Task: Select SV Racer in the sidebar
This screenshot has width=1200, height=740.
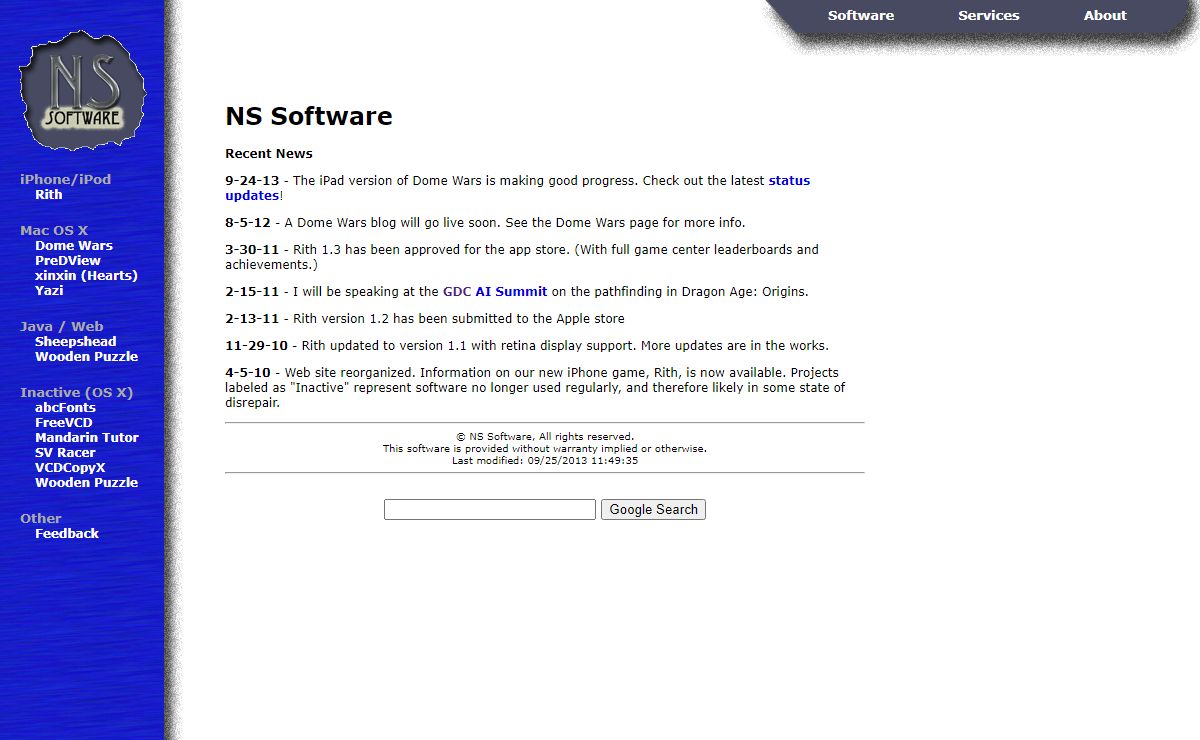Action: click(x=65, y=453)
